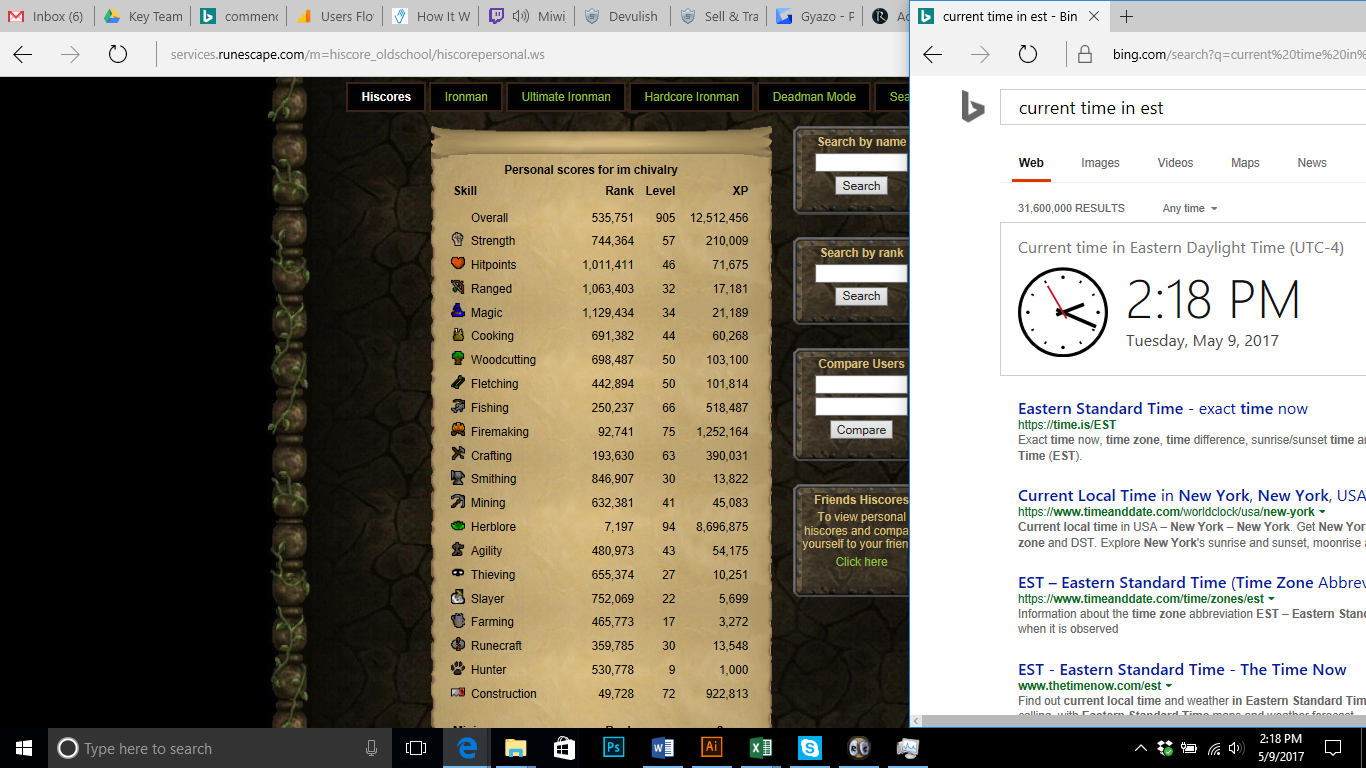
Task: Expand dropdown arrow next to timeanddate.com/time/zones/est URL
Action: tap(1272, 599)
